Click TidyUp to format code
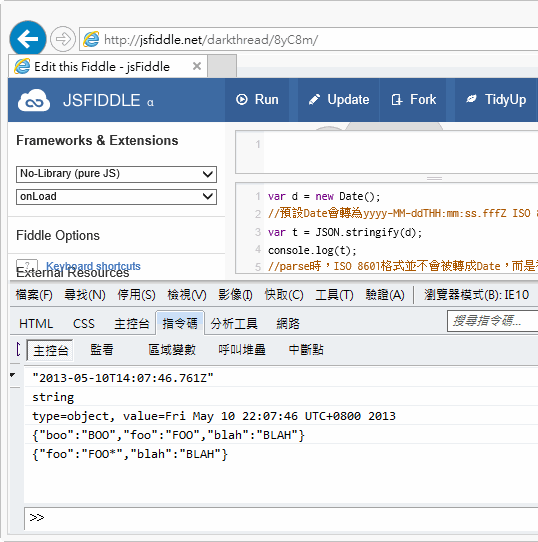This screenshot has width=538, height=542. point(496,100)
